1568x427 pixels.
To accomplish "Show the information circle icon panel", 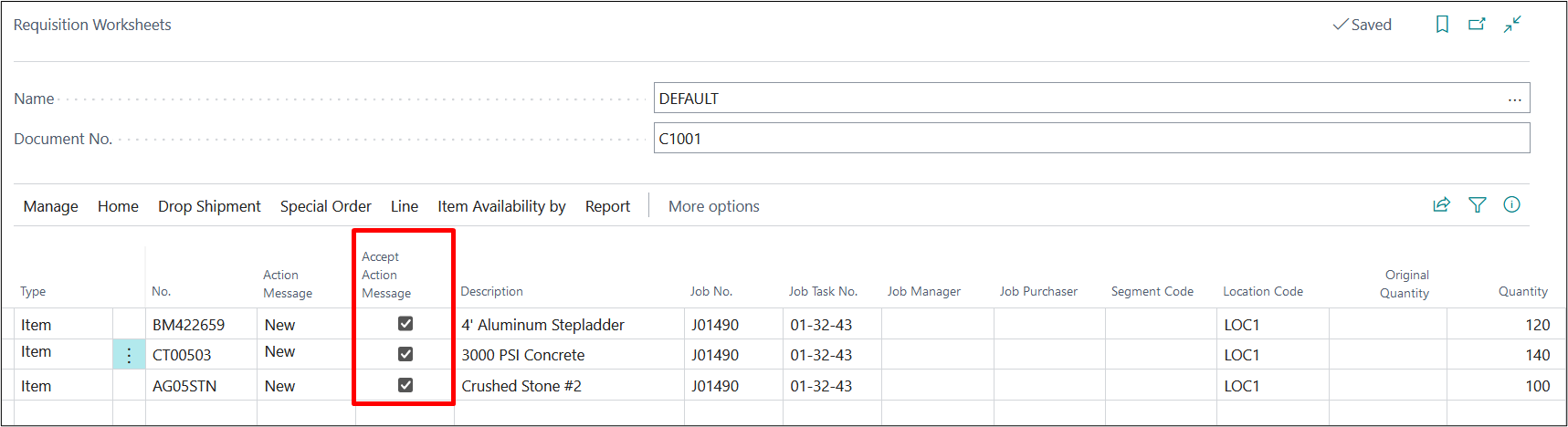I will (1511, 205).
